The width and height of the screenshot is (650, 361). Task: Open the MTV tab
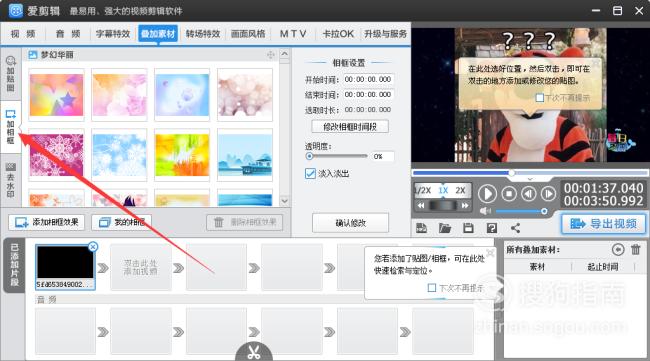point(293,34)
